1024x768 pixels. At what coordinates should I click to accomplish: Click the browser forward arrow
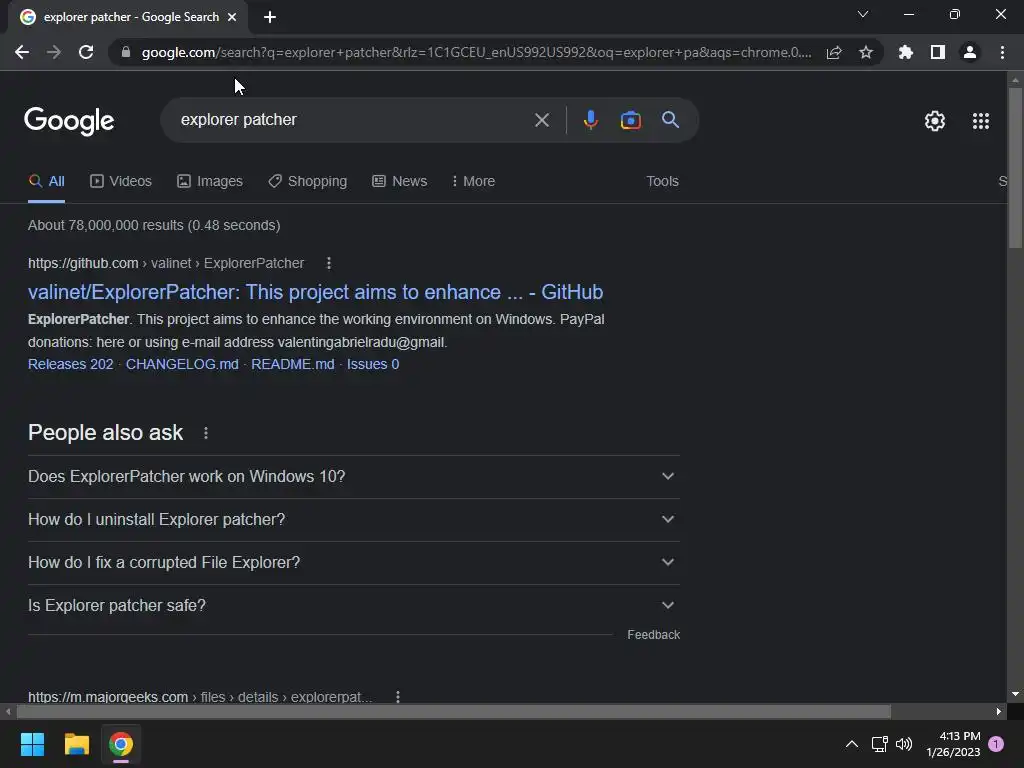54,52
